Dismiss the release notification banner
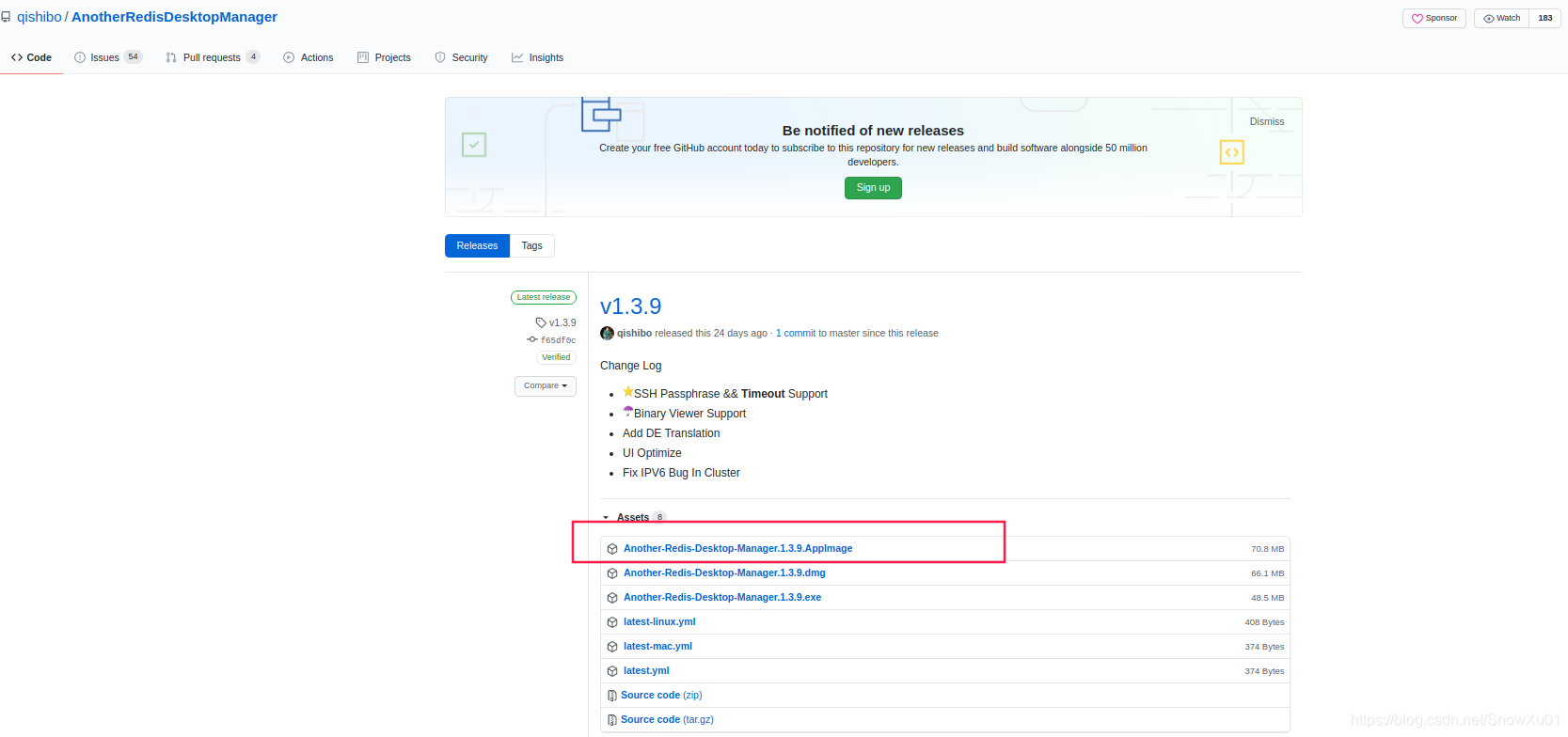The height and width of the screenshot is (737, 1568). pyautogui.click(x=1266, y=121)
